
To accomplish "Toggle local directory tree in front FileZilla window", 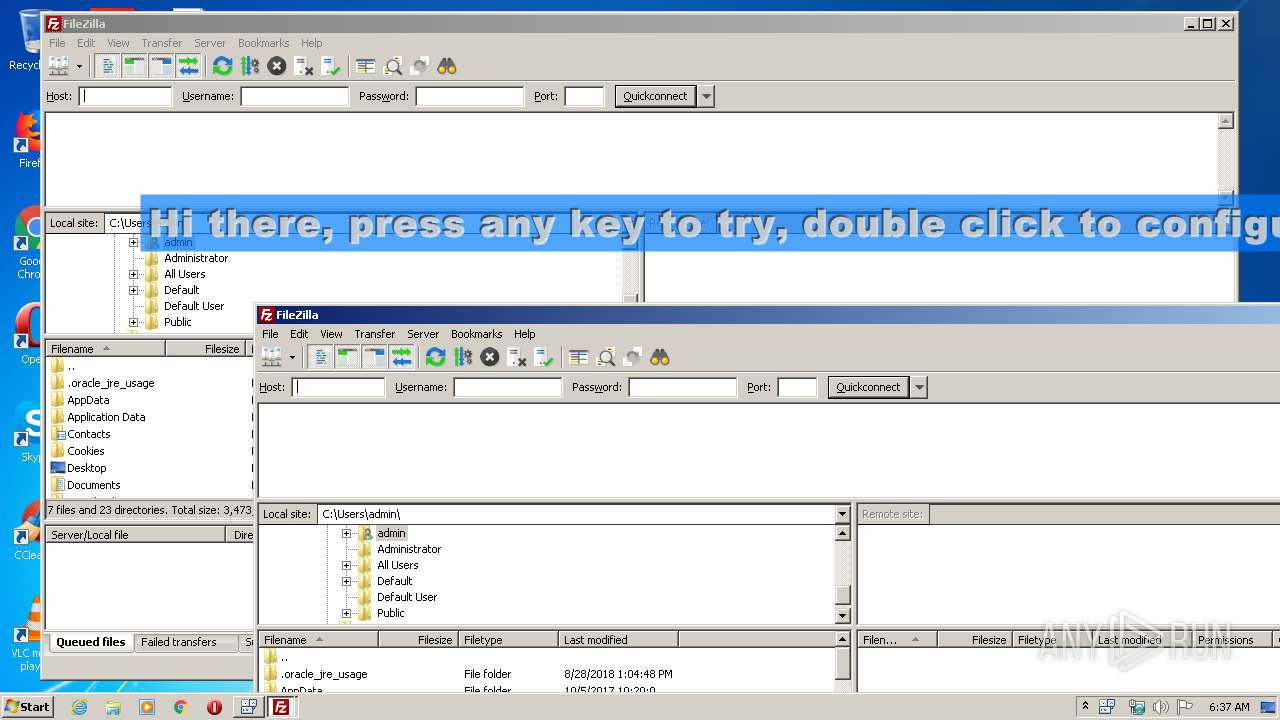I will [x=347, y=357].
